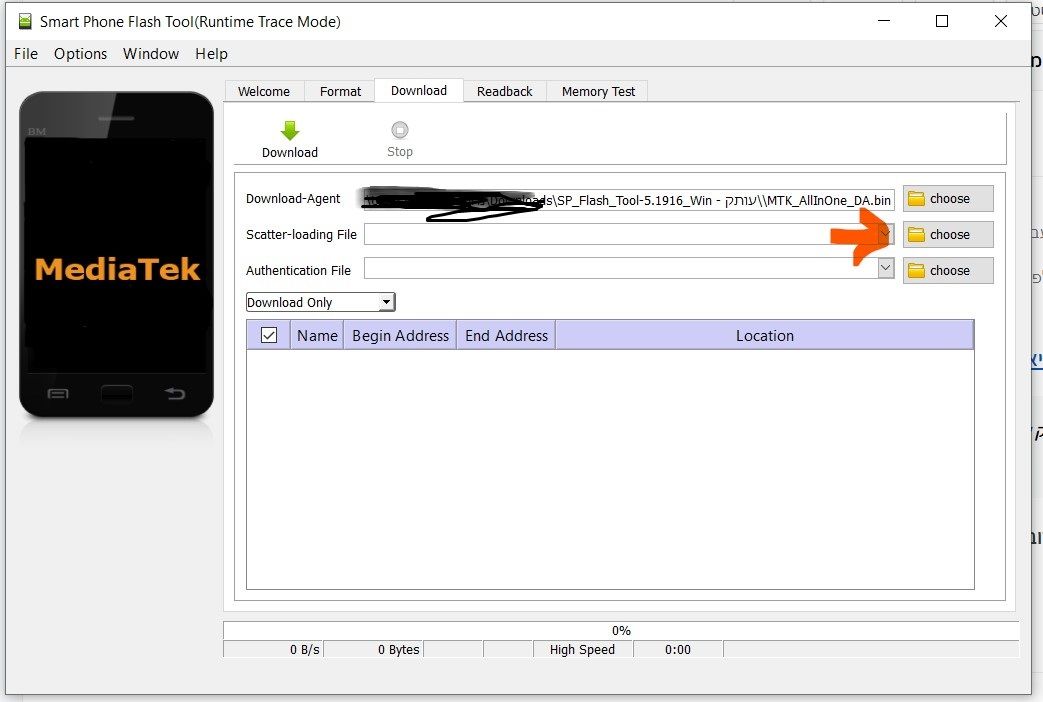Image resolution: width=1043 pixels, height=702 pixels.
Task: Expand the Scatter-loading File dropdown arrow
Action: point(885,234)
